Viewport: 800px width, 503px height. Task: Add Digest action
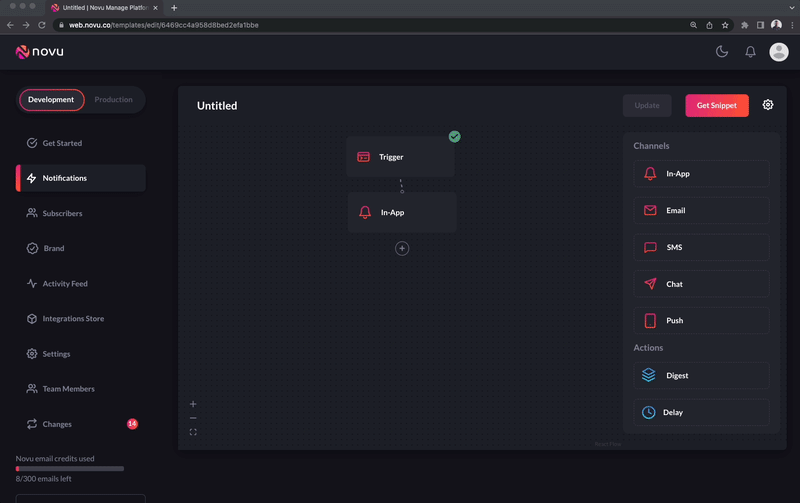tap(702, 375)
